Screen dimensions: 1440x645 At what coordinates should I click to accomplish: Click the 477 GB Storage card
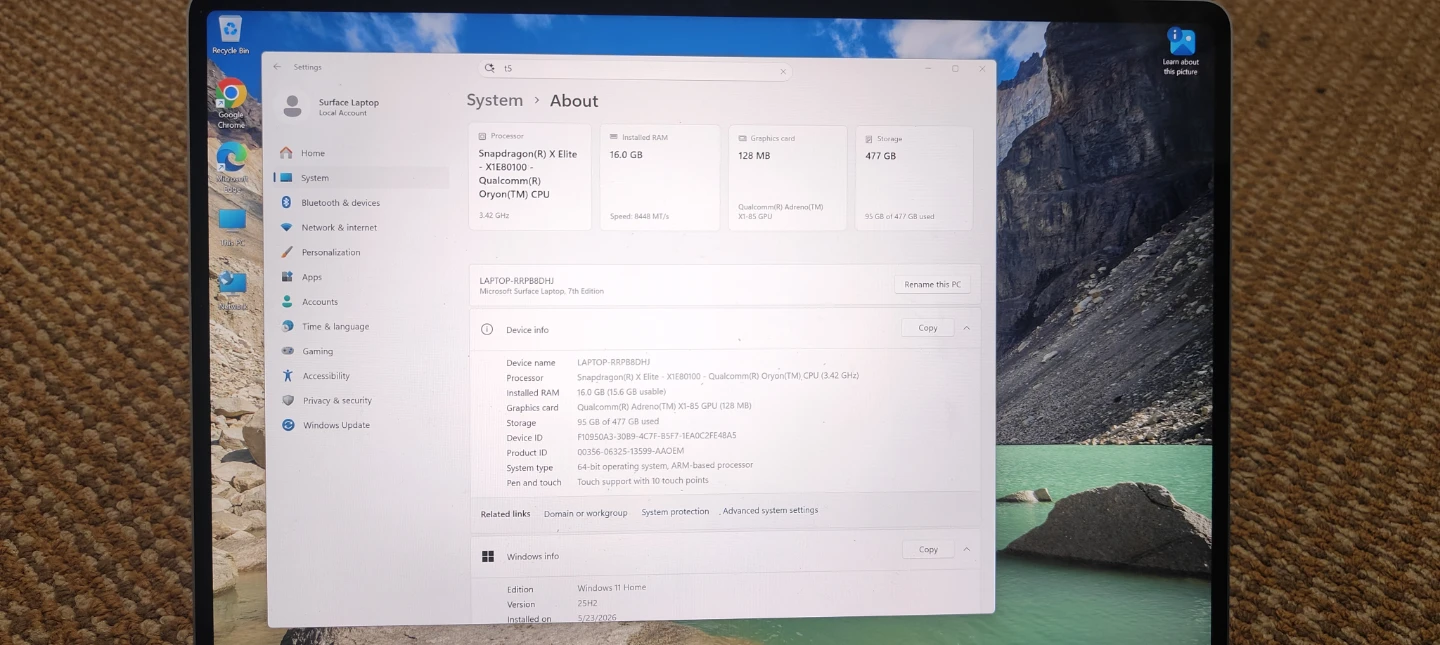coord(914,180)
